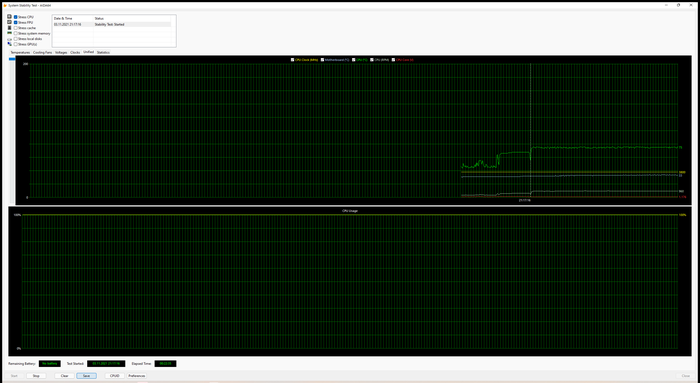
Task: Click the memory module icon beside Stress system memory
Action: (x=9, y=33)
